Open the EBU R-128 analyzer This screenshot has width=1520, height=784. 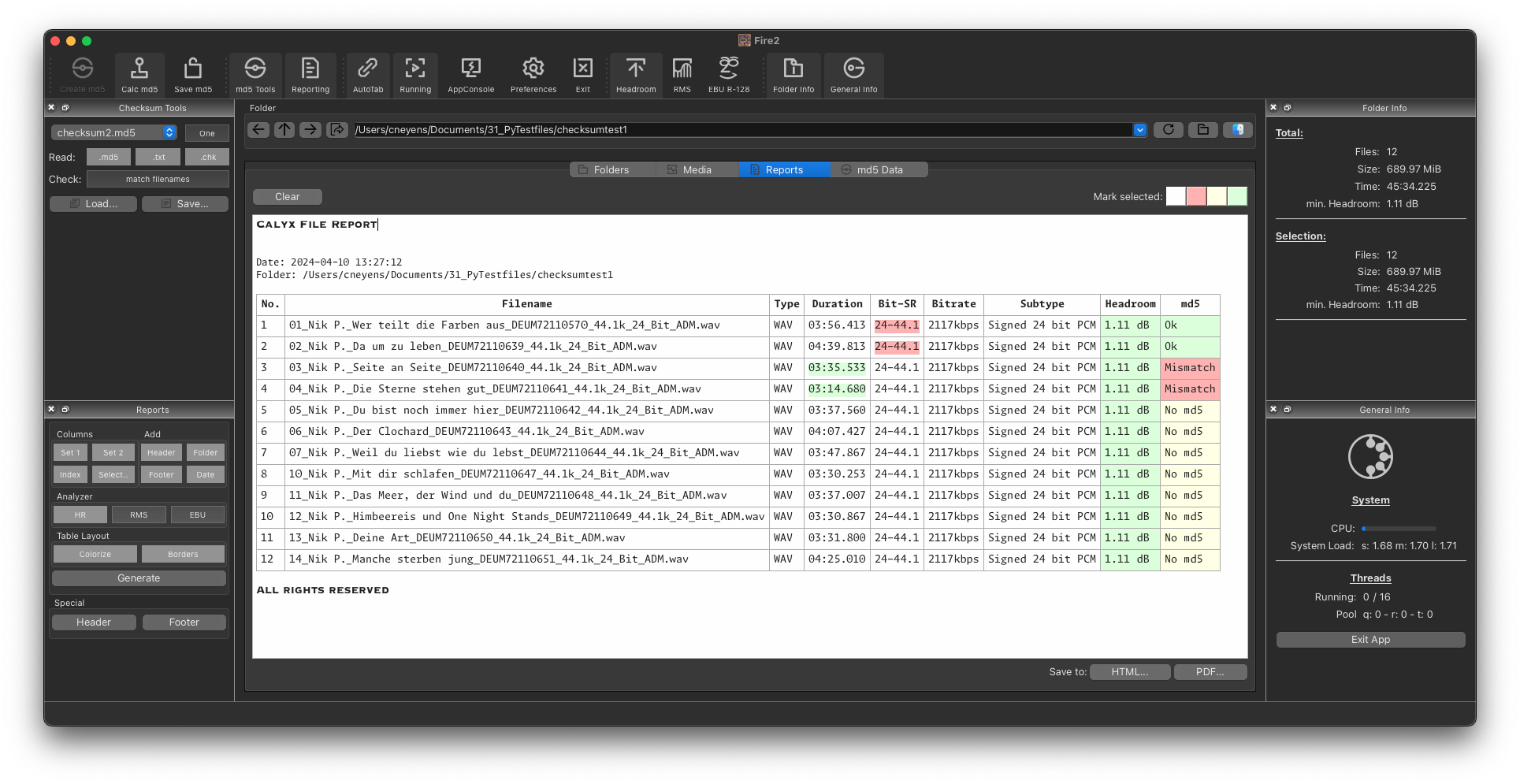[728, 75]
